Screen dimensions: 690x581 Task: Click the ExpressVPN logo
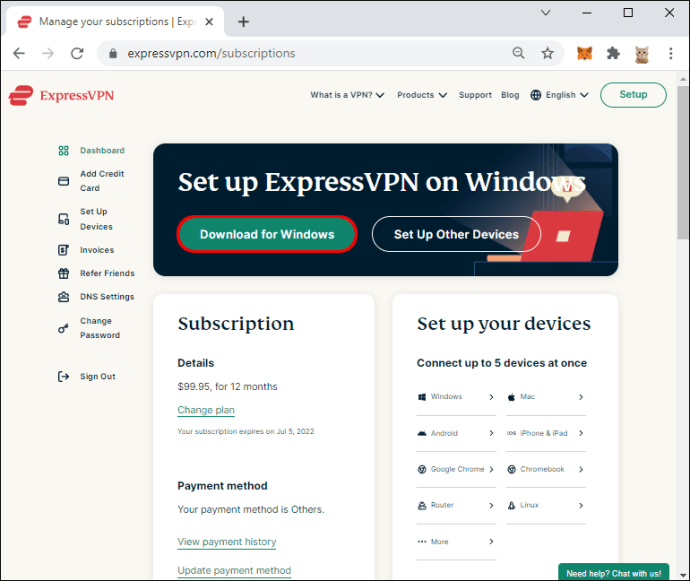(61, 96)
